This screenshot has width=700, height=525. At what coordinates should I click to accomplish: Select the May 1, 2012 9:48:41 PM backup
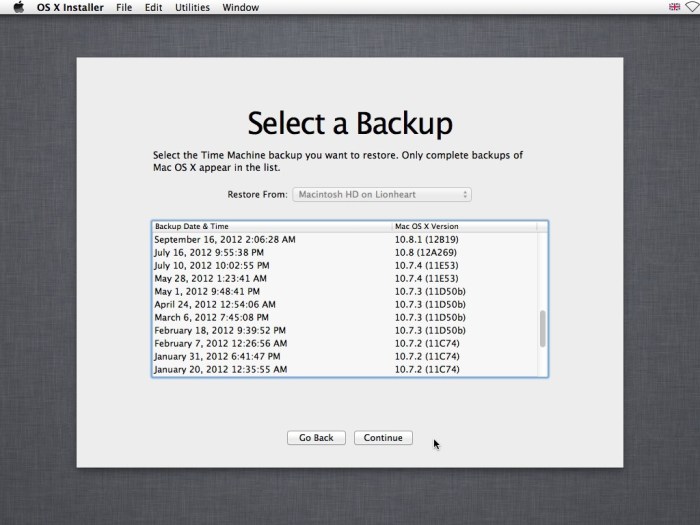(345, 292)
